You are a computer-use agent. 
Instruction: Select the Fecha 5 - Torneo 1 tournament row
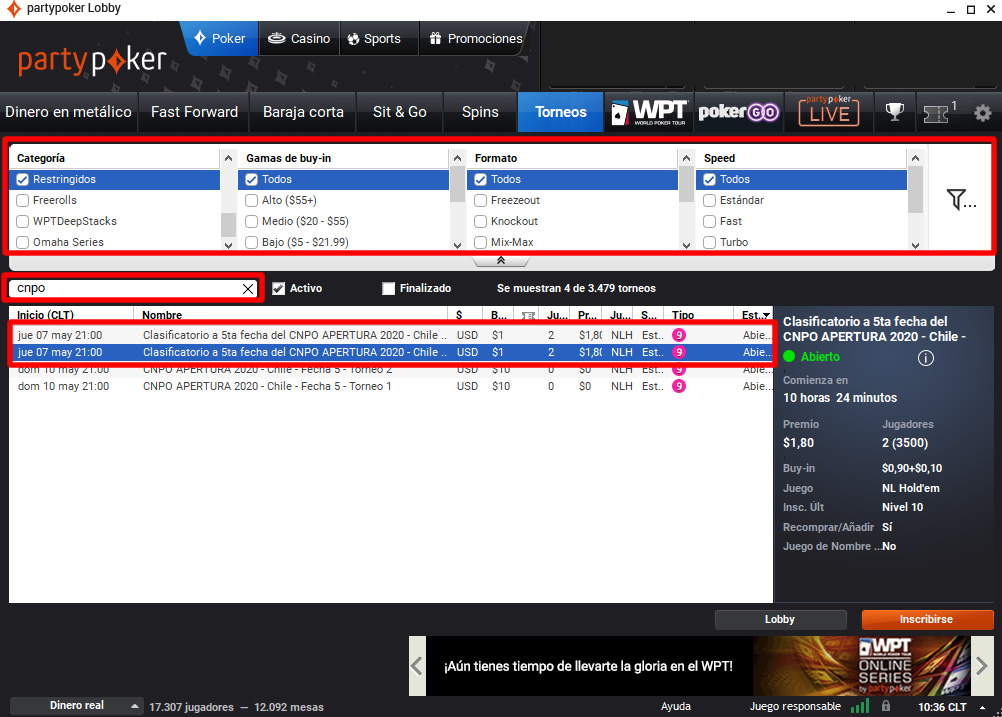[x=391, y=386]
